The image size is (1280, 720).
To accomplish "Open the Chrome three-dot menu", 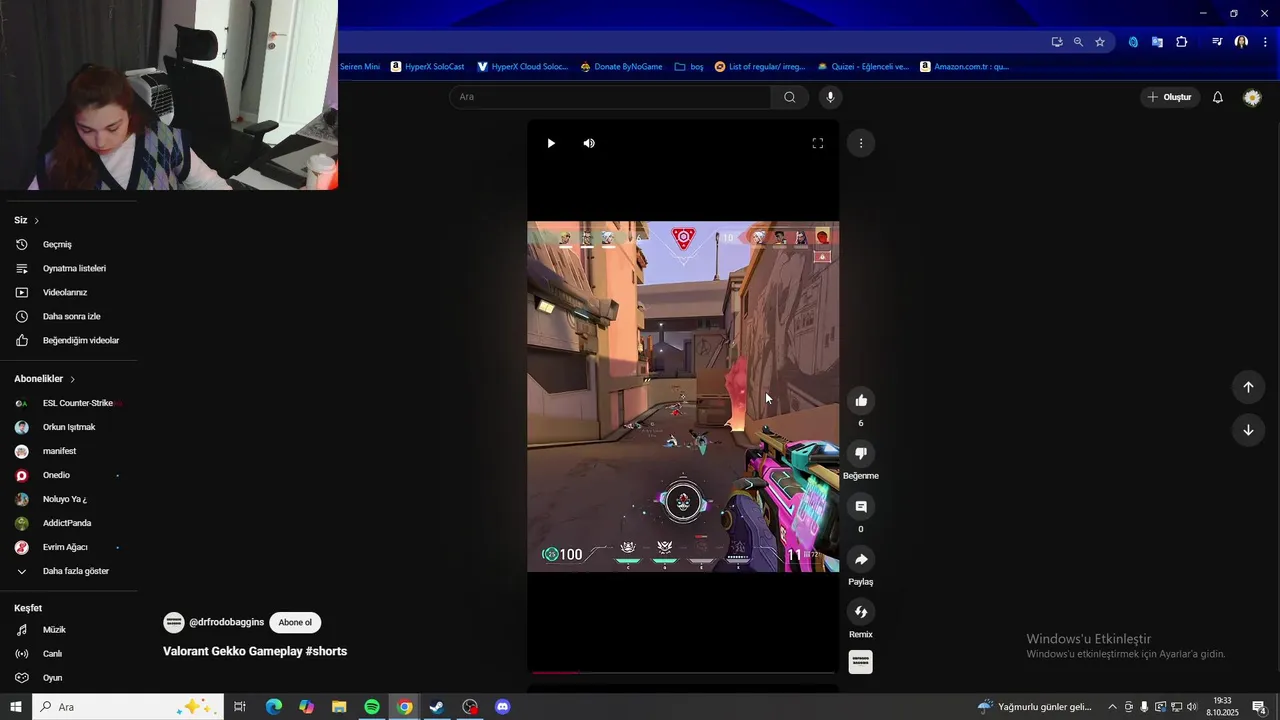I will (1265, 42).
